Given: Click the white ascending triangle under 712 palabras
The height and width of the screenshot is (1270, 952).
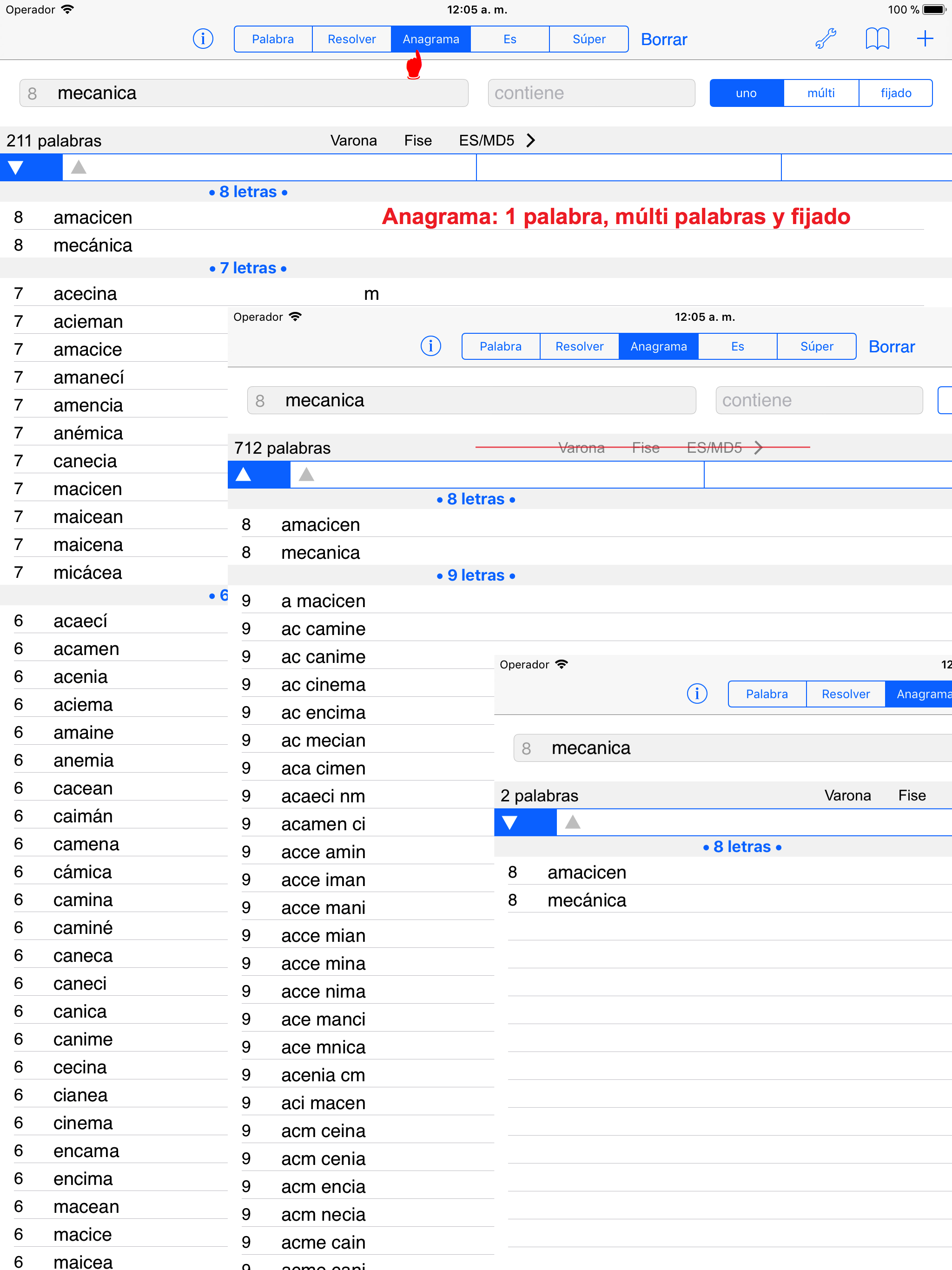Looking at the screenshot, I should click(244, 475).
